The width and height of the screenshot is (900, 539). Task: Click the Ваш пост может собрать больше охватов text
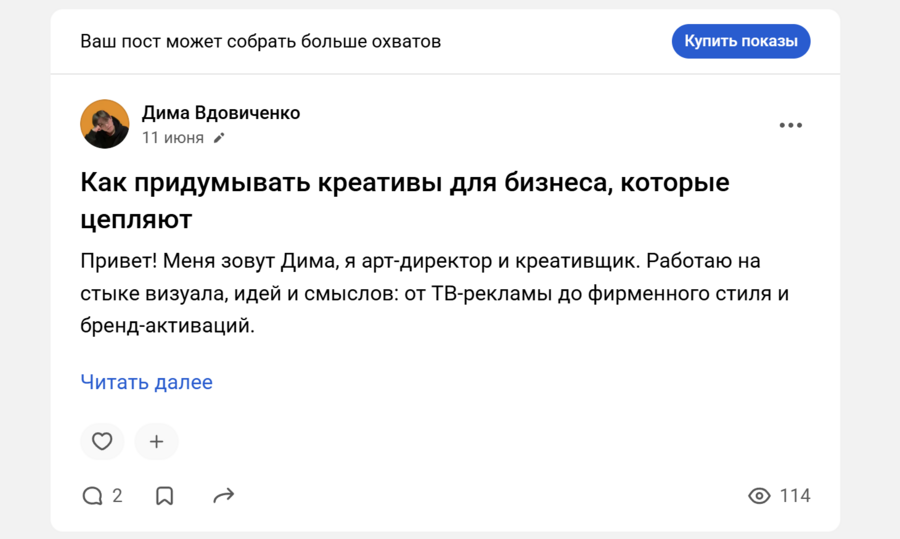point(261,42)
